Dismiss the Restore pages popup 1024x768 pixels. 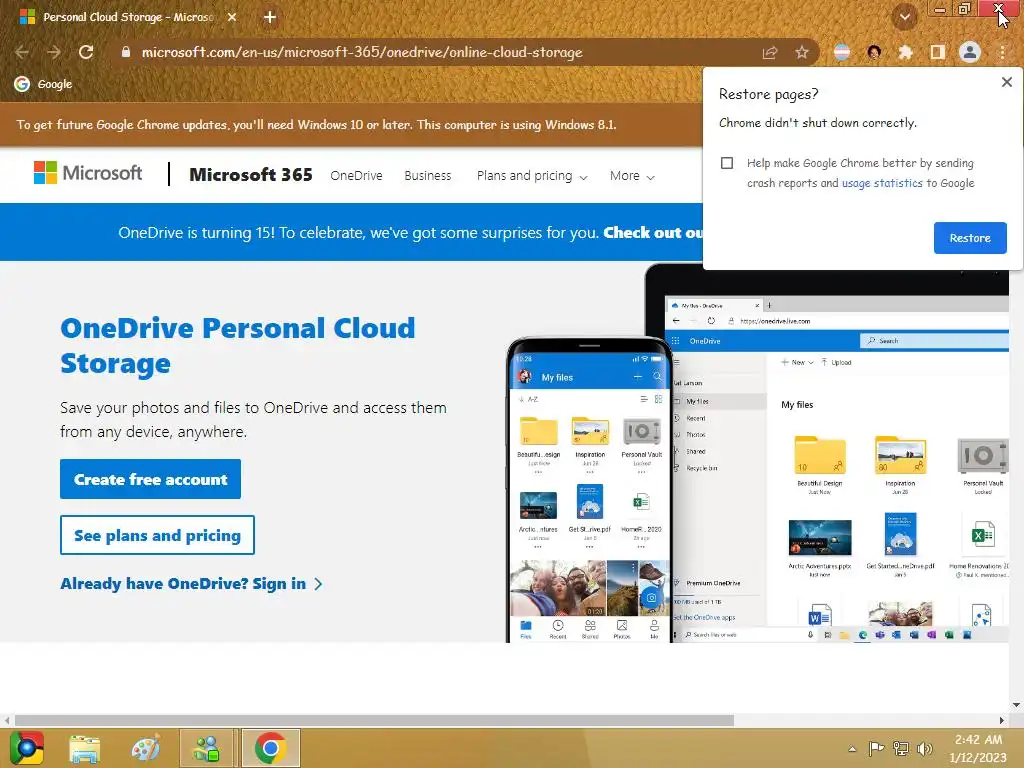(x=1006, y=82)
